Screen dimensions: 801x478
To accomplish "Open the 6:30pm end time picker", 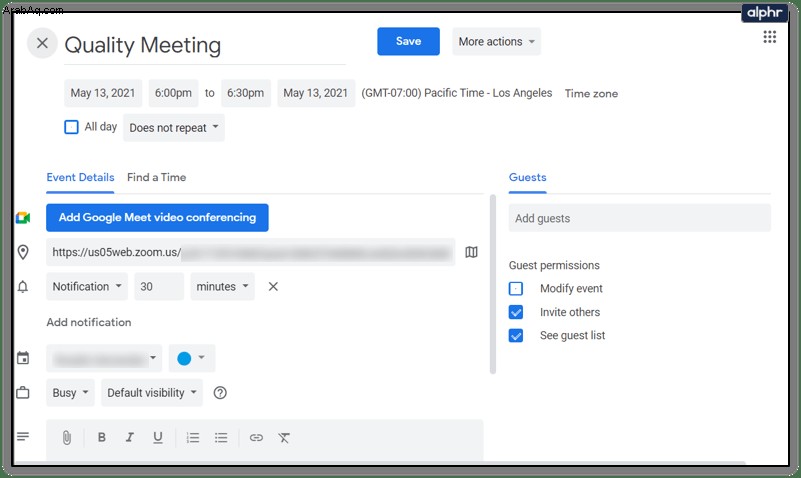I will click(x=246, y=93).
